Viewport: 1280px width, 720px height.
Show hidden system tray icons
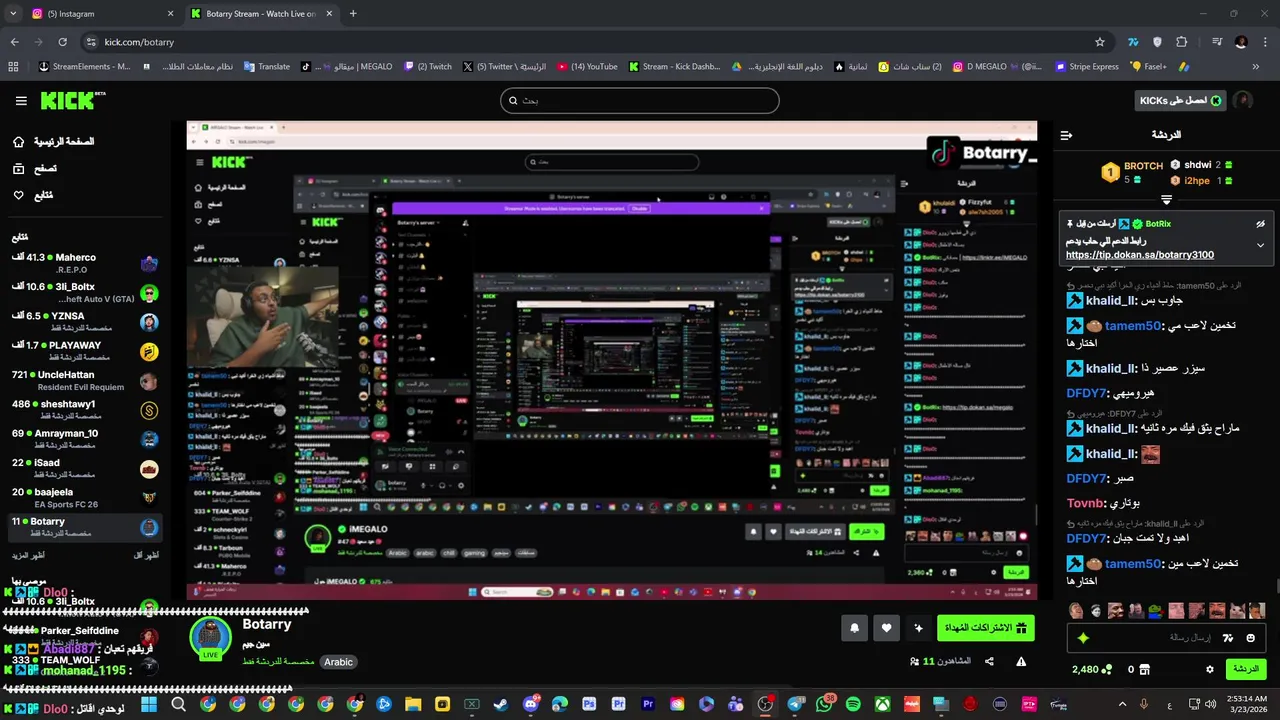tap(1122, 705)
